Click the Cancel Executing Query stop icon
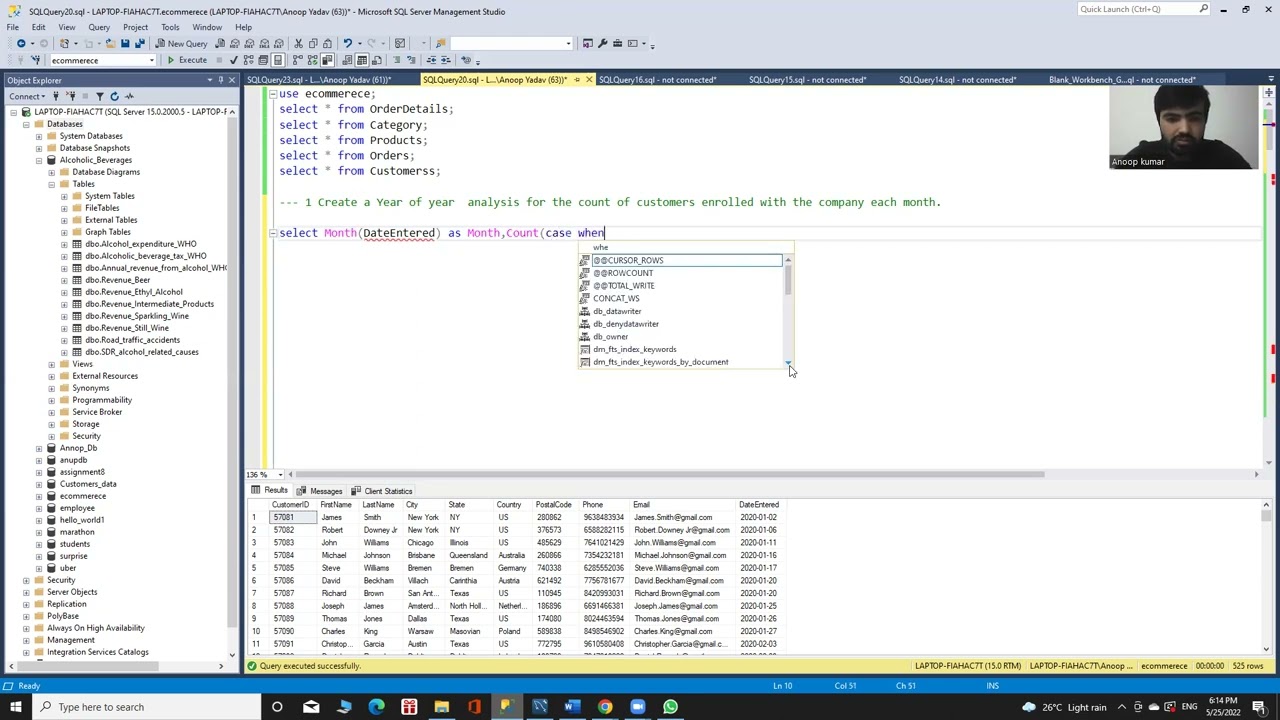Viewport: 1280px width, 720px height. click(219, 60)
